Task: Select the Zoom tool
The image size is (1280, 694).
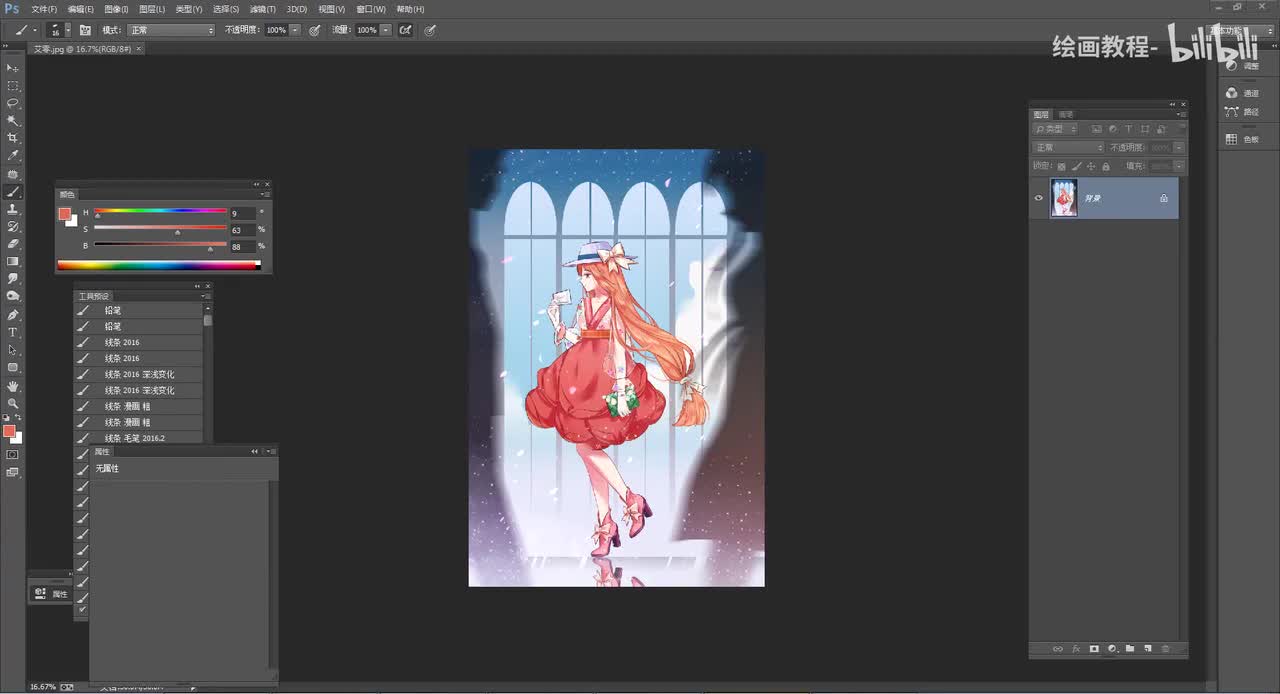Action: click(13, 403)
